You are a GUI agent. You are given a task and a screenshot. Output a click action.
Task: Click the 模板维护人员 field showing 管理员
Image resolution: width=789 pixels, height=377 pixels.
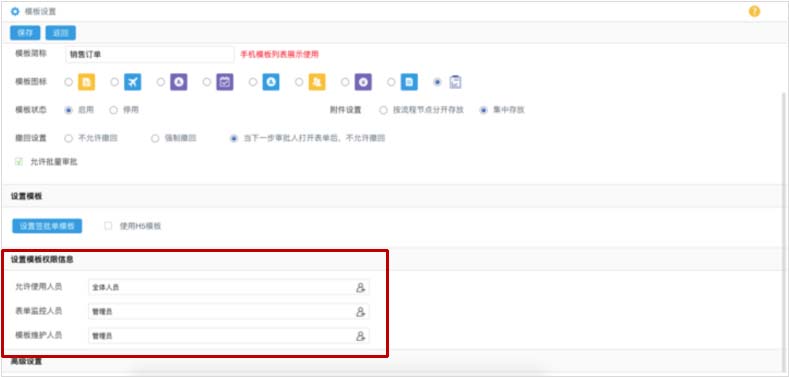tap(228, 336)
